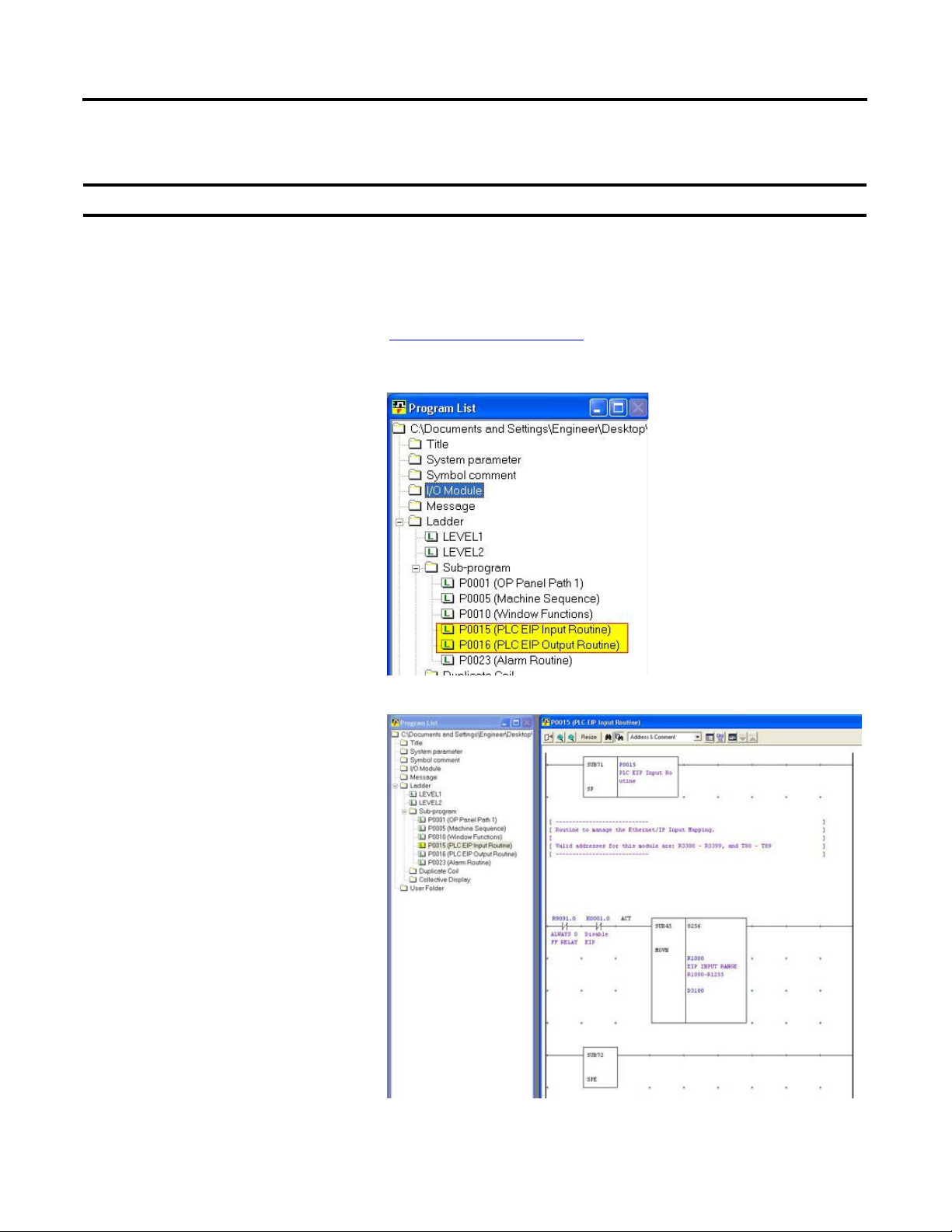
Task: Click the D3100 parameter in the MOVN block
Action: (x=696, y=990)
